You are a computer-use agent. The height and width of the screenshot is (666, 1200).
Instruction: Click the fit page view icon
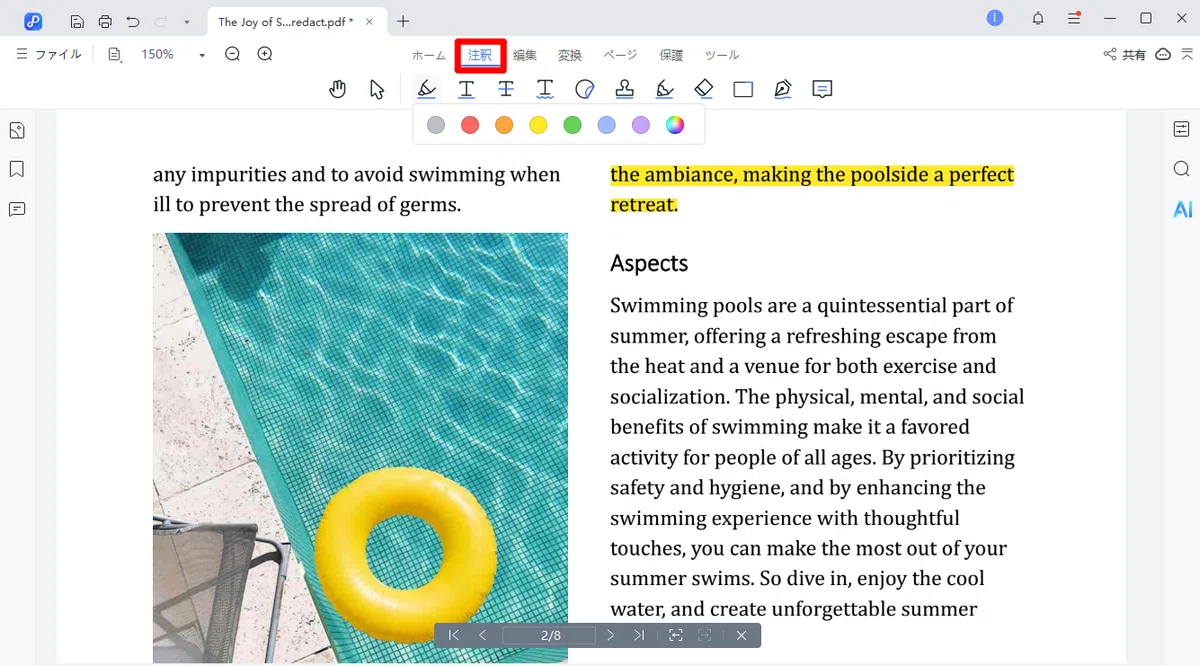[x=675, y=635]
